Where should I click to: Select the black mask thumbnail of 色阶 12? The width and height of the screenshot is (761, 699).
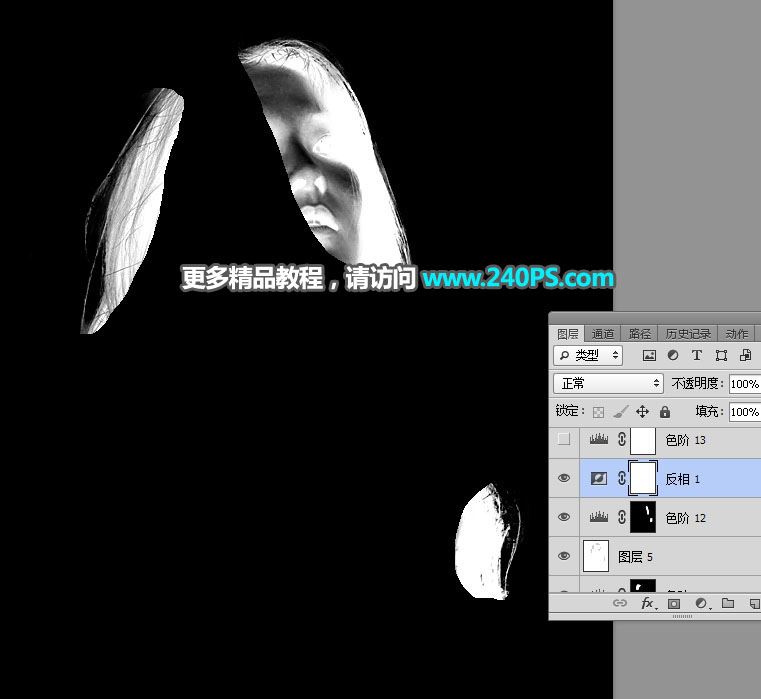point(643,517)
